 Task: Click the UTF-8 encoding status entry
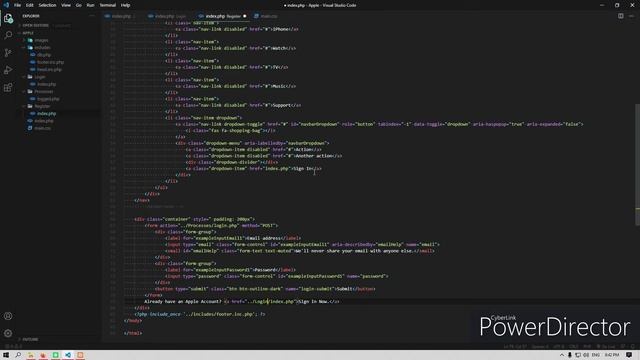558,347
